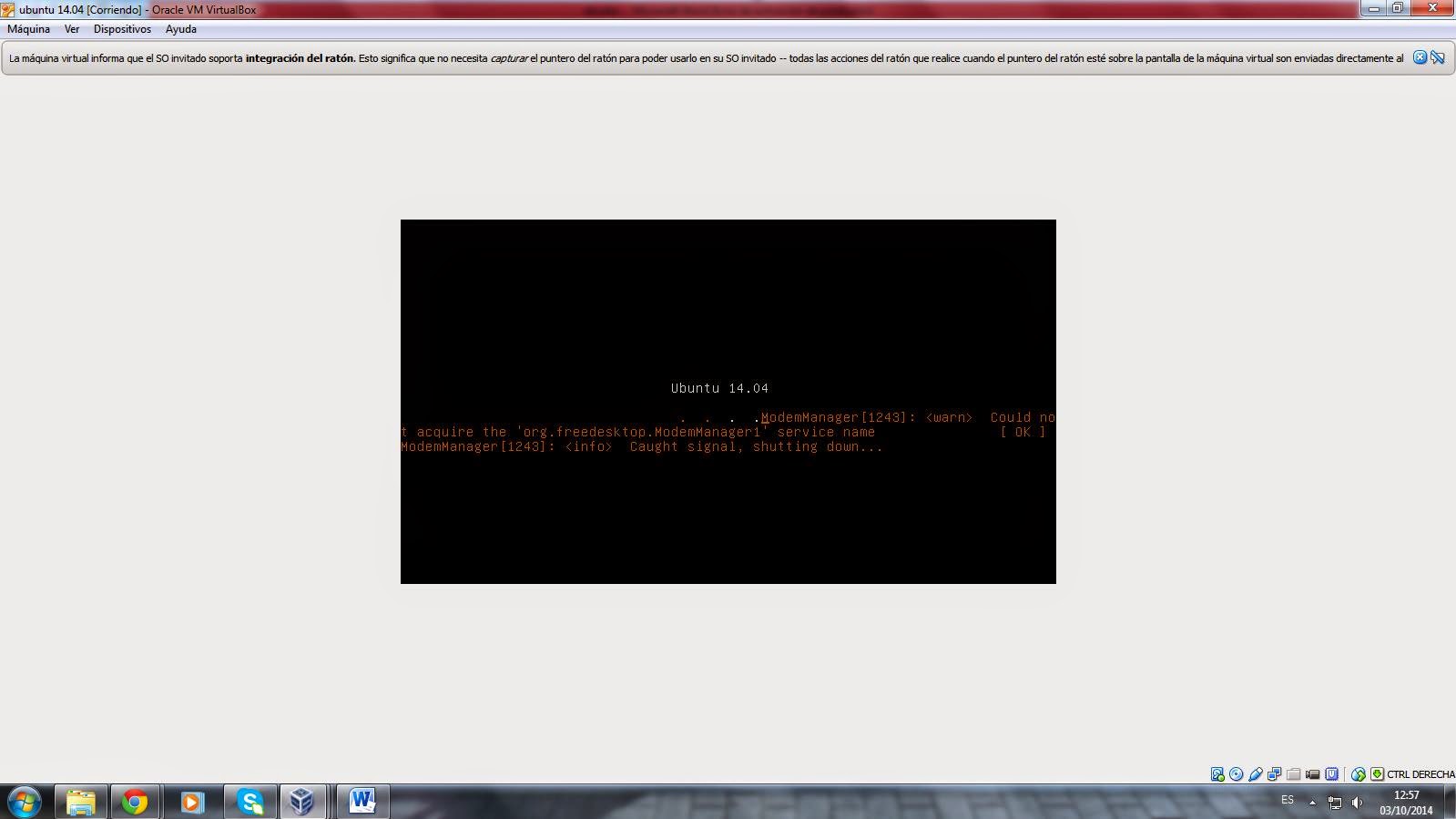
Task: Click the USB devices status icon
Action: point(1256,774)
